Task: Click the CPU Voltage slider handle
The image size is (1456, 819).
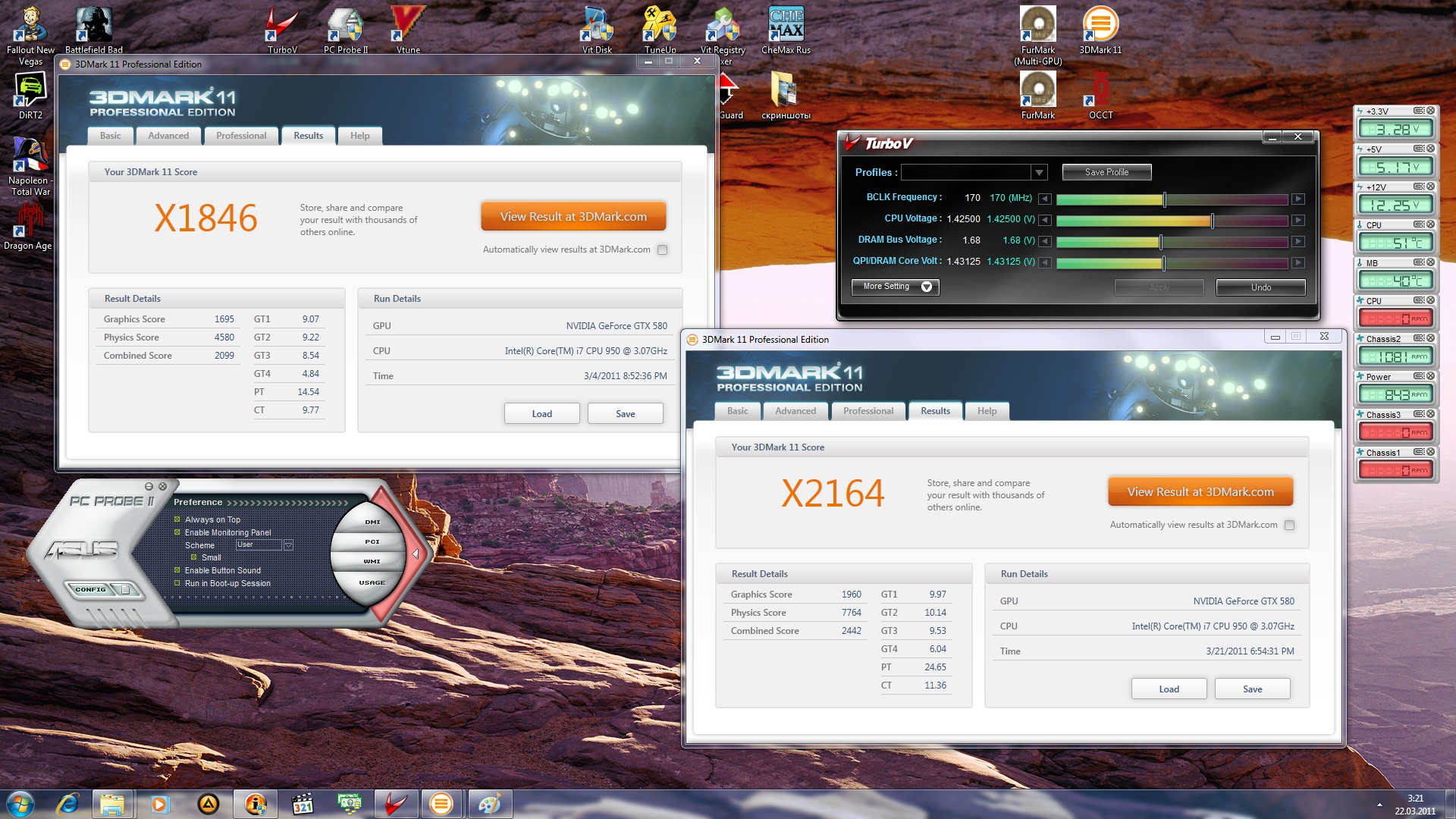Action: [x=1212, y=220]
